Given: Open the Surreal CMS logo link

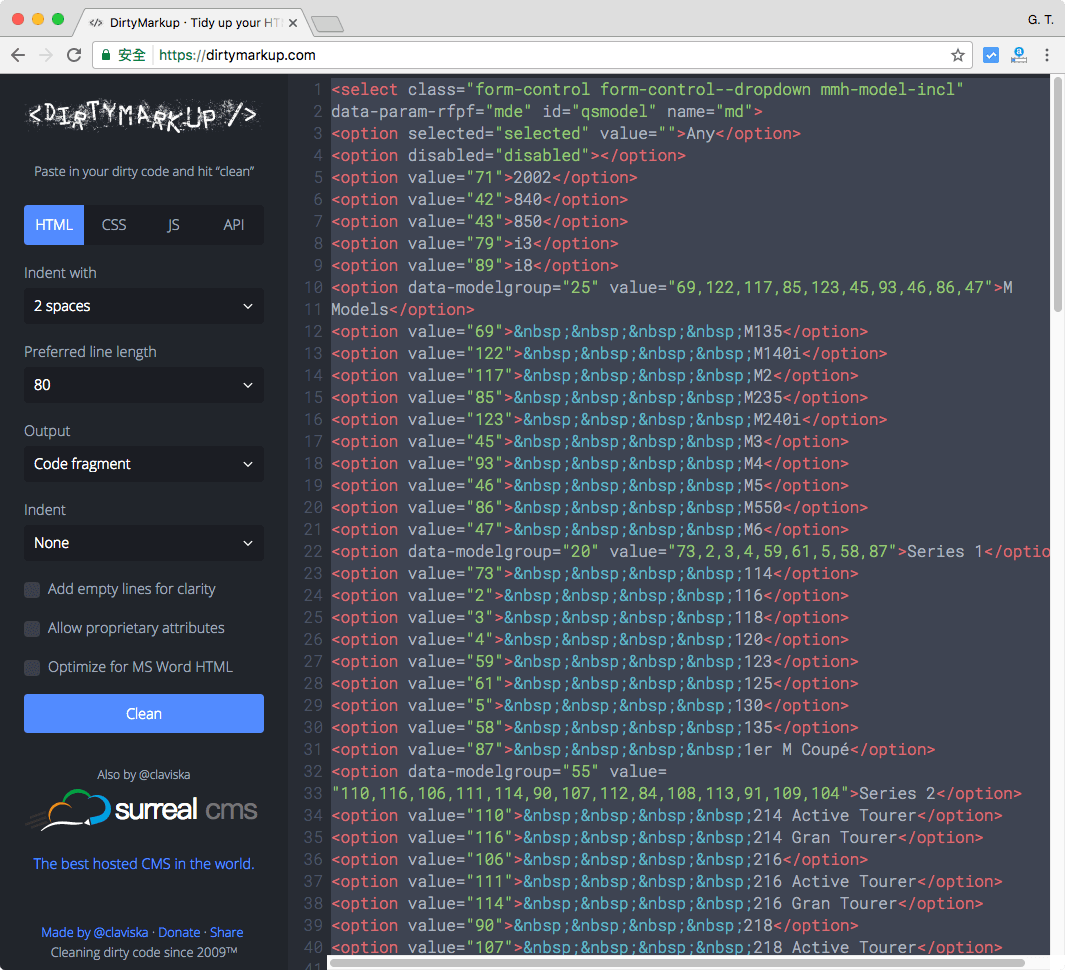Looking at the screenshot, I should click(x=143, y=810).
